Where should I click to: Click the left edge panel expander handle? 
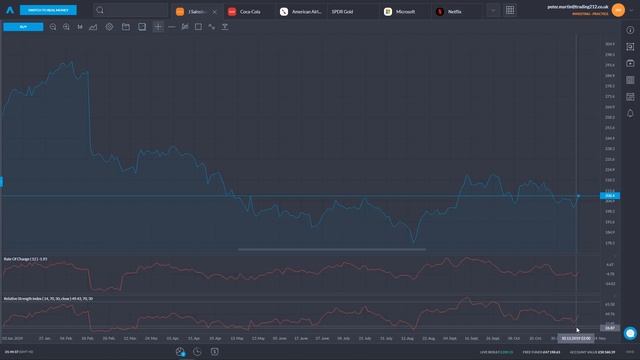(1, 182)
